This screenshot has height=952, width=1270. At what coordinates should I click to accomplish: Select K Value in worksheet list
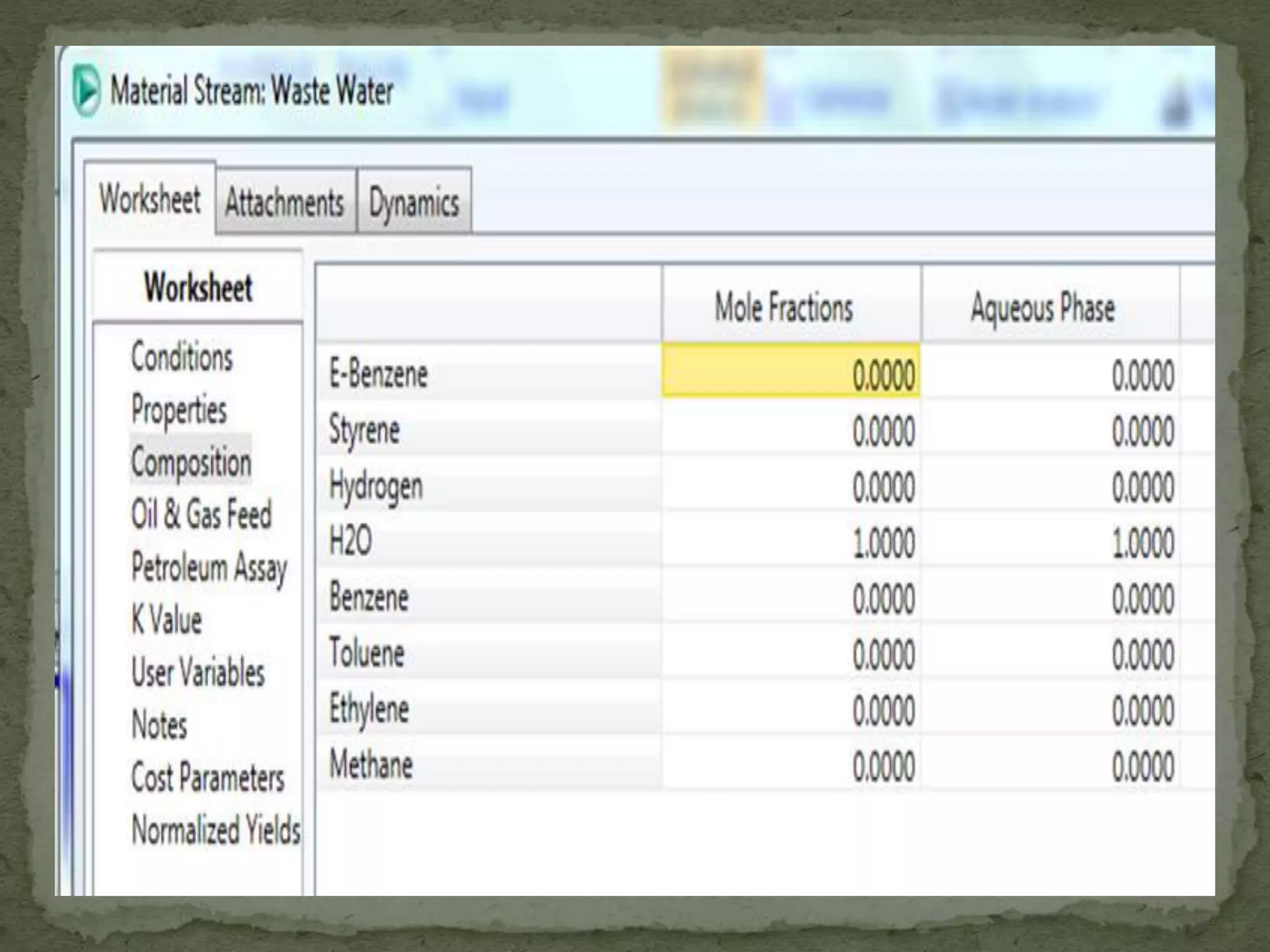coord(167,620)
